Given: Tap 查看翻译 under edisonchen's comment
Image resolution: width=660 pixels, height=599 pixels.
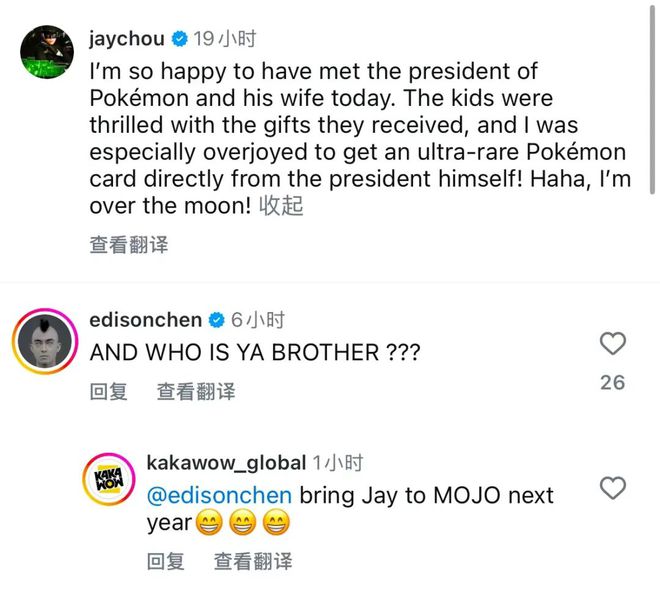Looking at the screenshot, I should 195,391.
